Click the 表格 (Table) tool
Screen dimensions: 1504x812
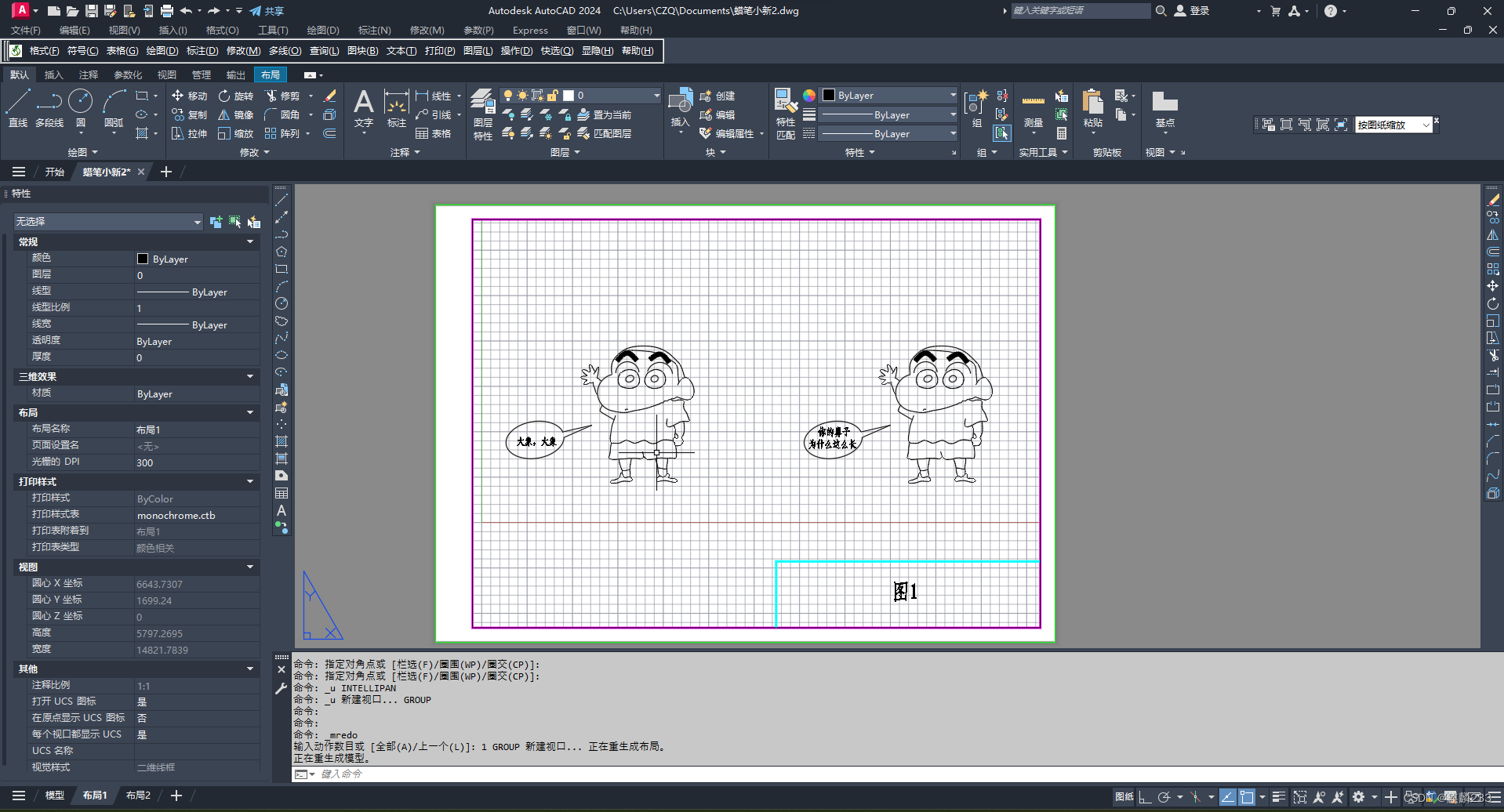click(434, 133)
